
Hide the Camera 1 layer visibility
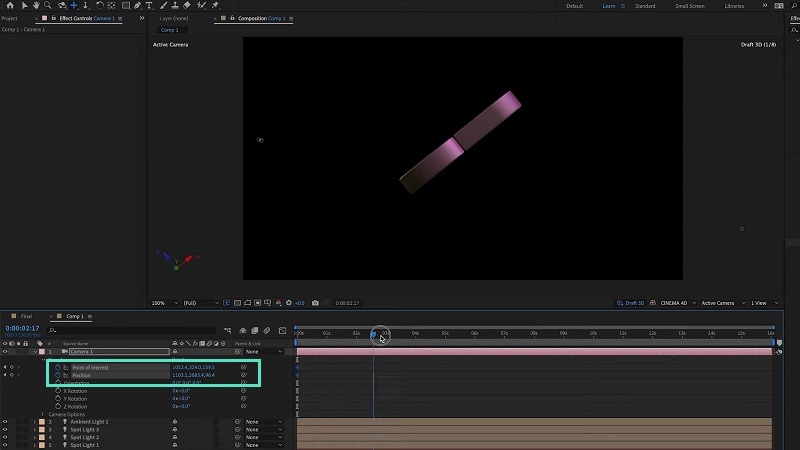pyautogui.click(x=5, y=352)
